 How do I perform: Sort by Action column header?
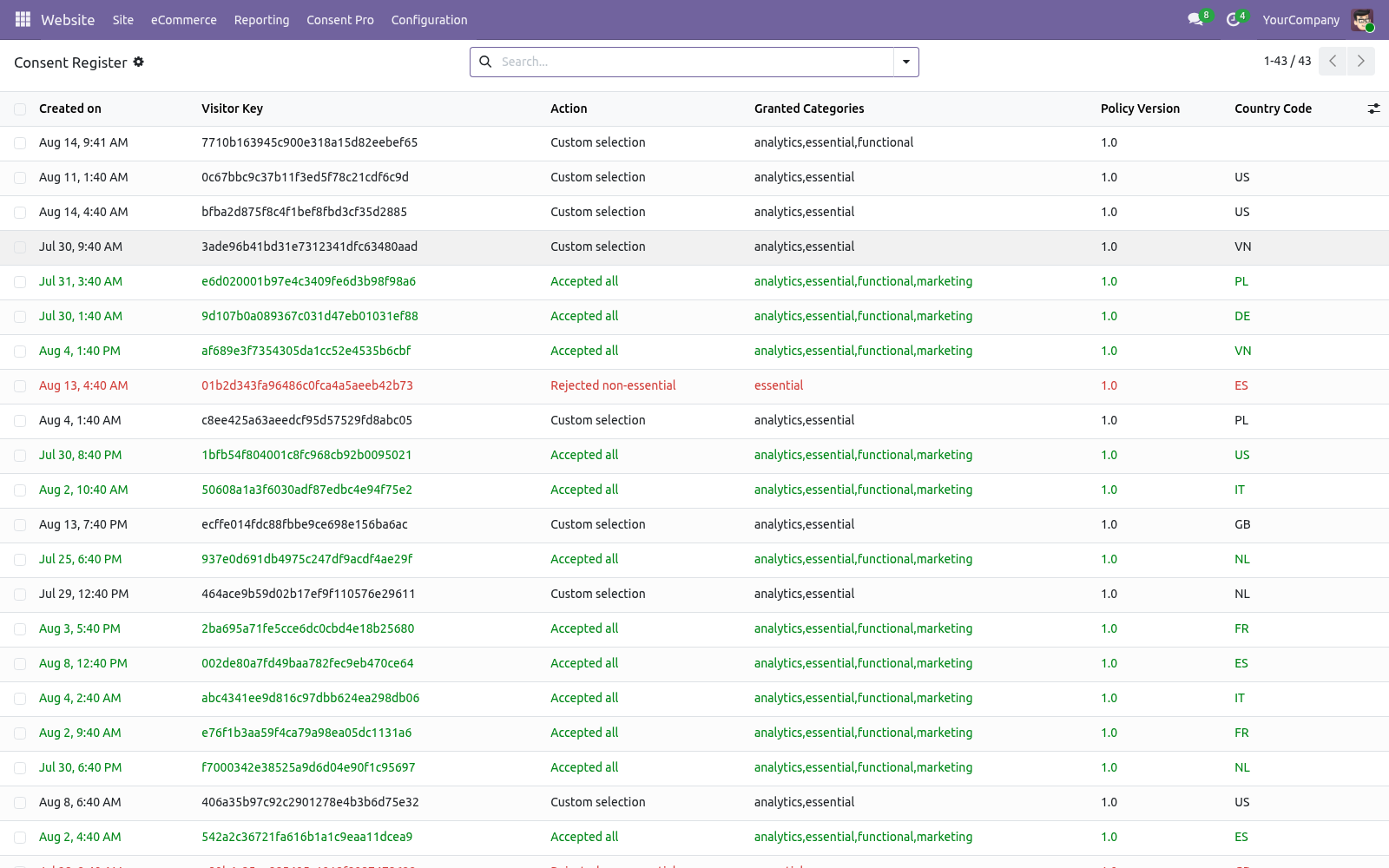569,108
